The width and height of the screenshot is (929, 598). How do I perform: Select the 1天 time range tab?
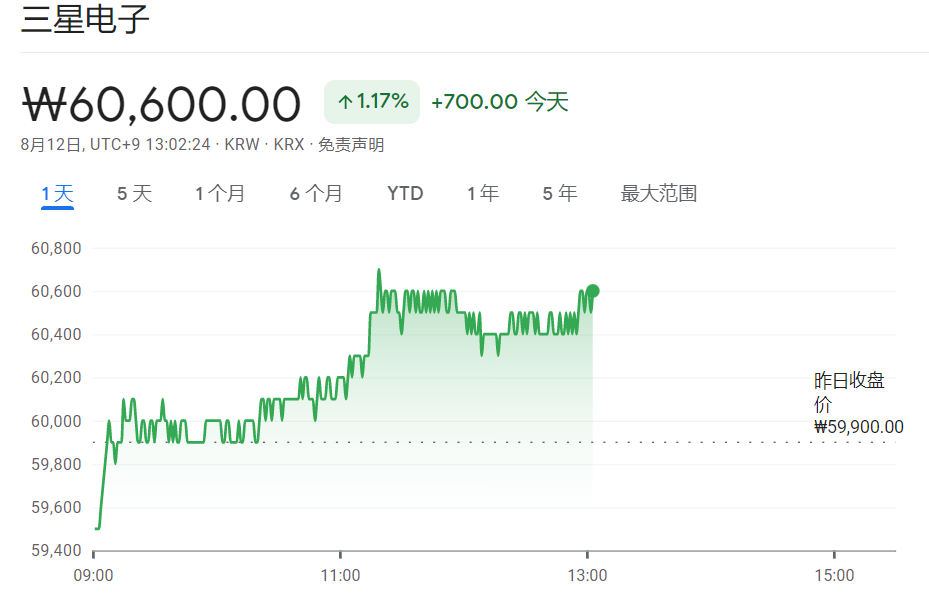57,193
